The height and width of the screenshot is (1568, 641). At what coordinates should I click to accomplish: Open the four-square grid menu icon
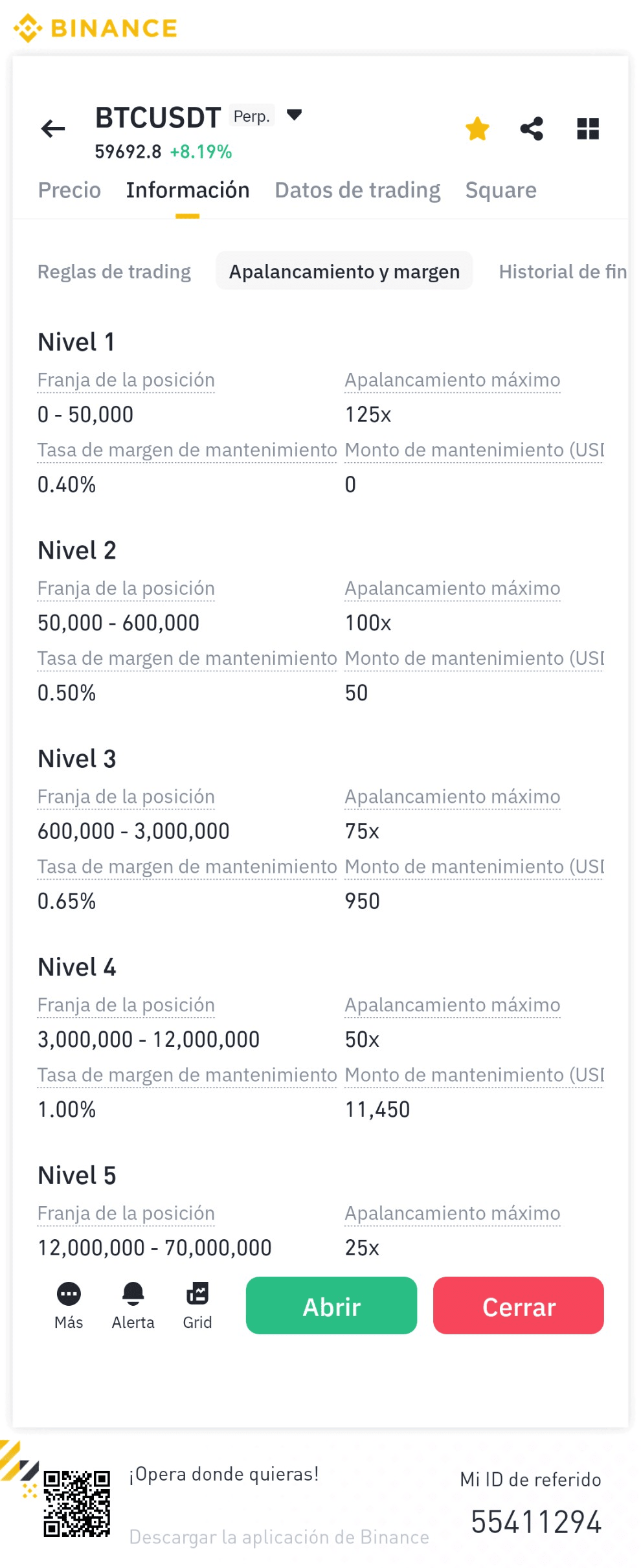[588, 129]
